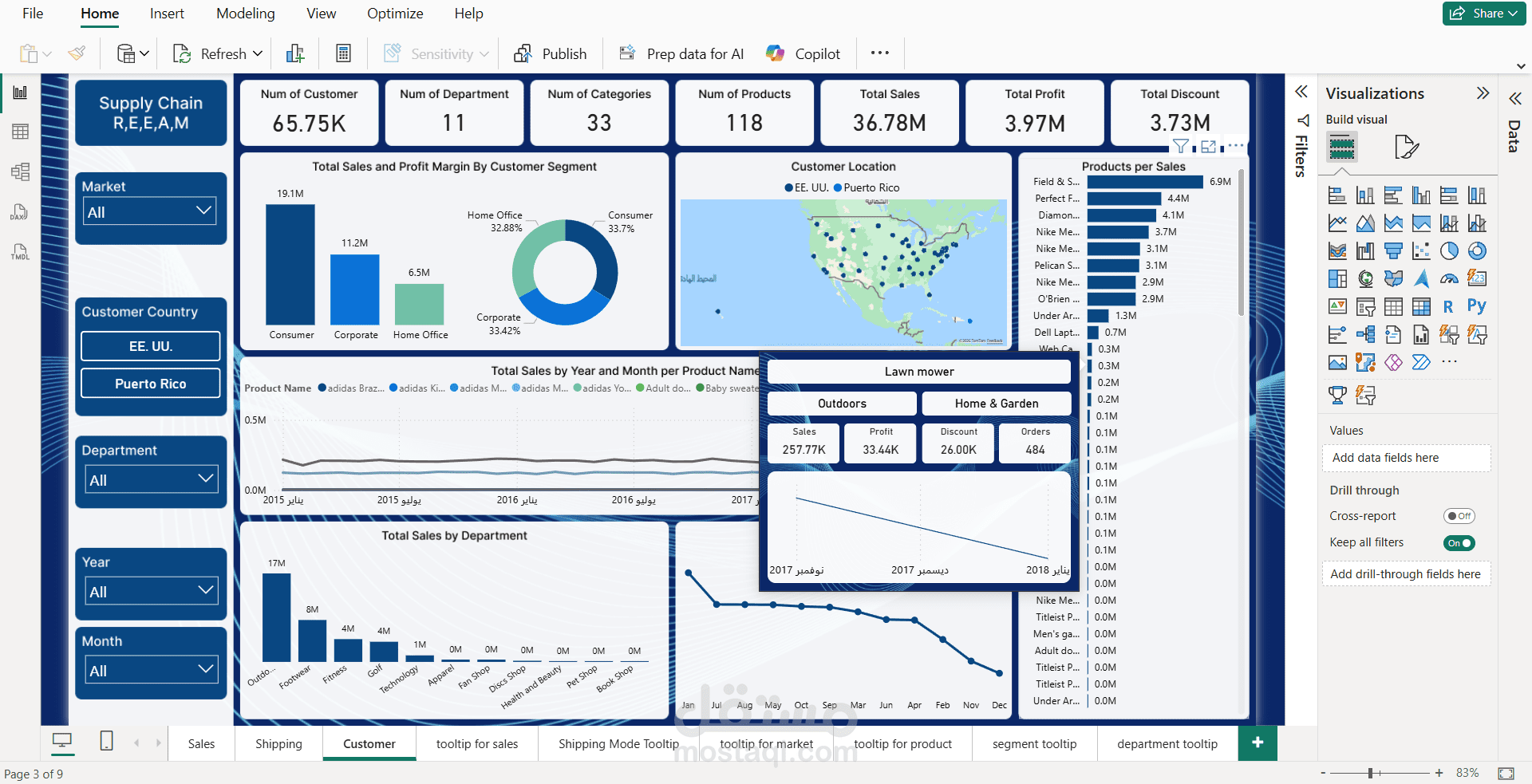Click the fit to page icon
Image resolution: width=1532 pixels, height=784 pixels.
tap(1506, 773)
